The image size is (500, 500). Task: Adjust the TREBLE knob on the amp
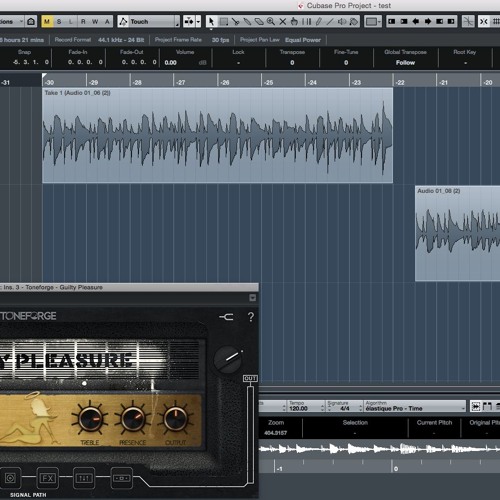tap(90, 419)
